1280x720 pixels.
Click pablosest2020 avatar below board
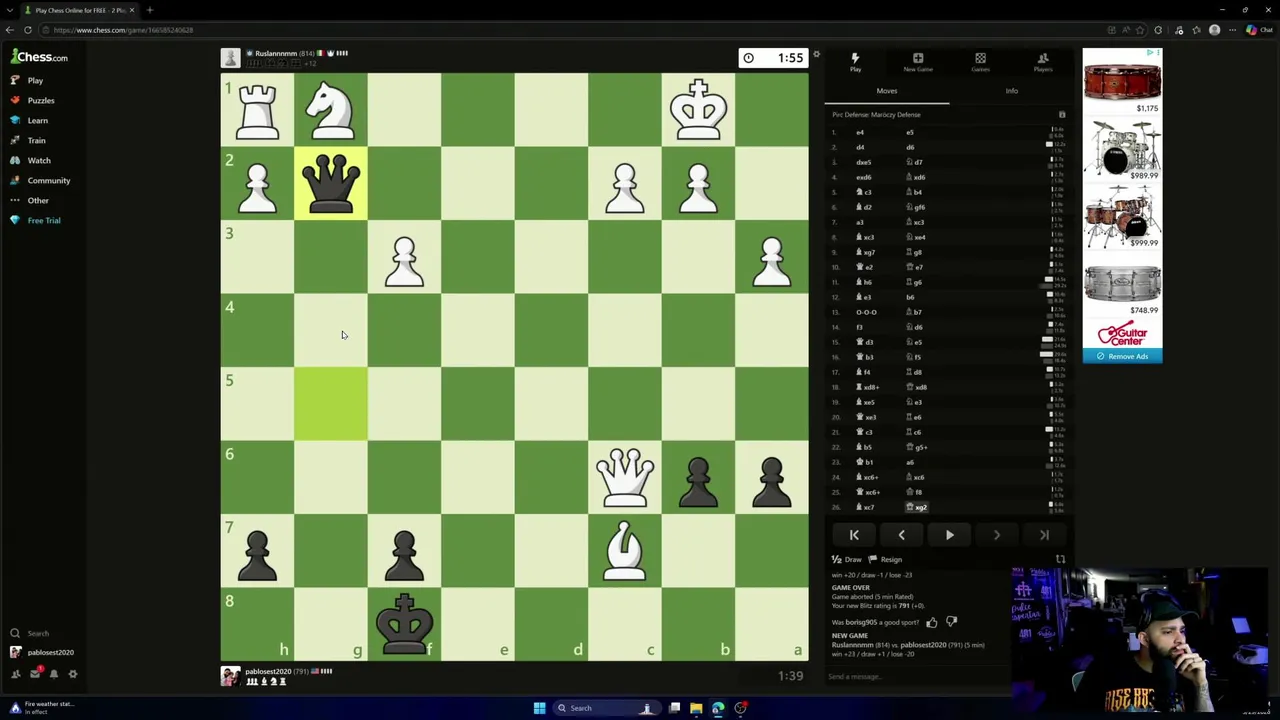coord(231,676)
